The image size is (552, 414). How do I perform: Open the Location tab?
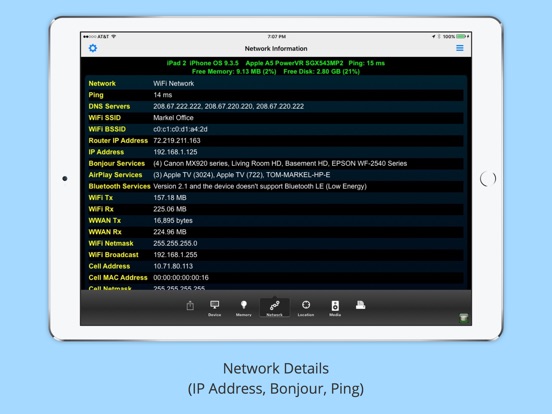click(306, 308)
